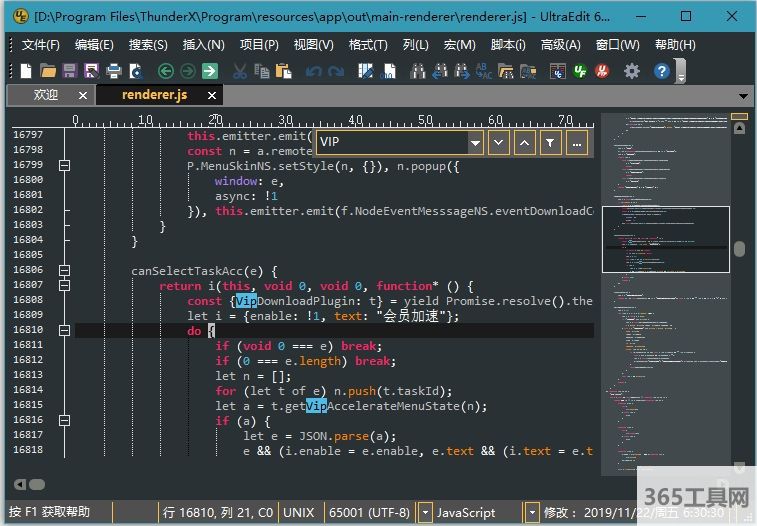
Task: Open the encoding dropdown after 65001 (UTF-8)
Action: tap(426, 512)
